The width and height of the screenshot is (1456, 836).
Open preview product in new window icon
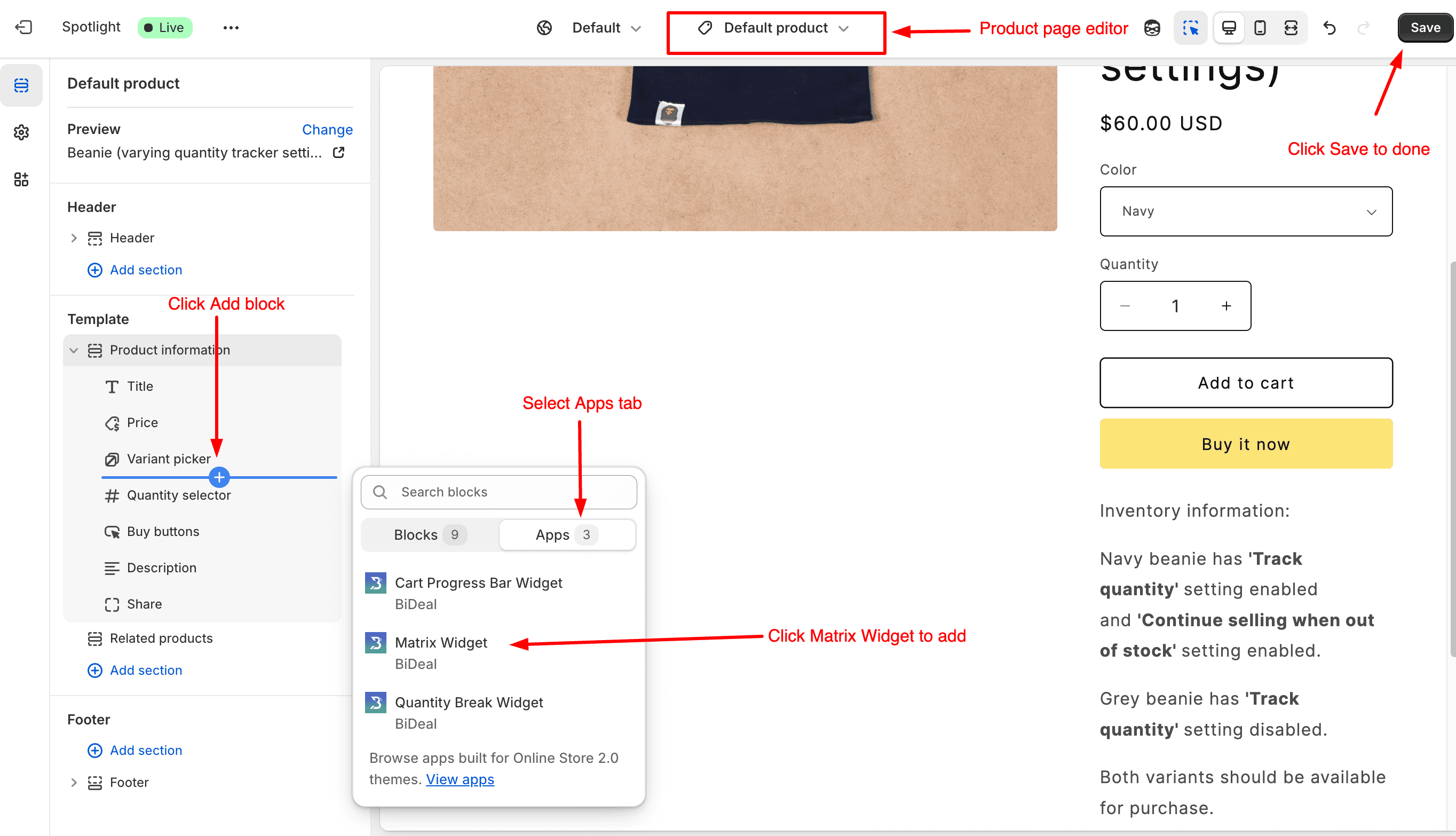coord(338,153)
